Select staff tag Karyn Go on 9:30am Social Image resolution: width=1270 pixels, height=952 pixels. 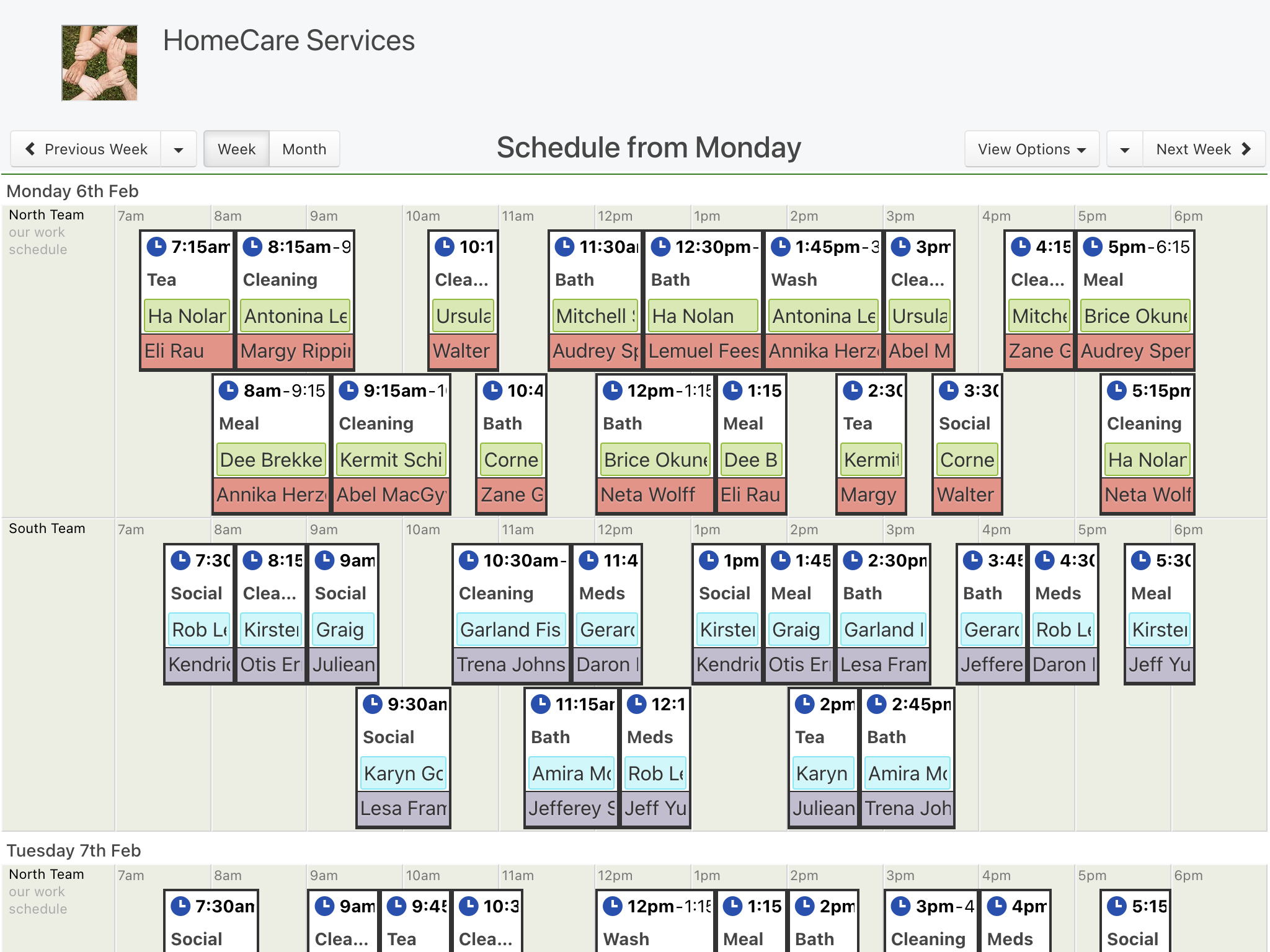coord(403,773)
